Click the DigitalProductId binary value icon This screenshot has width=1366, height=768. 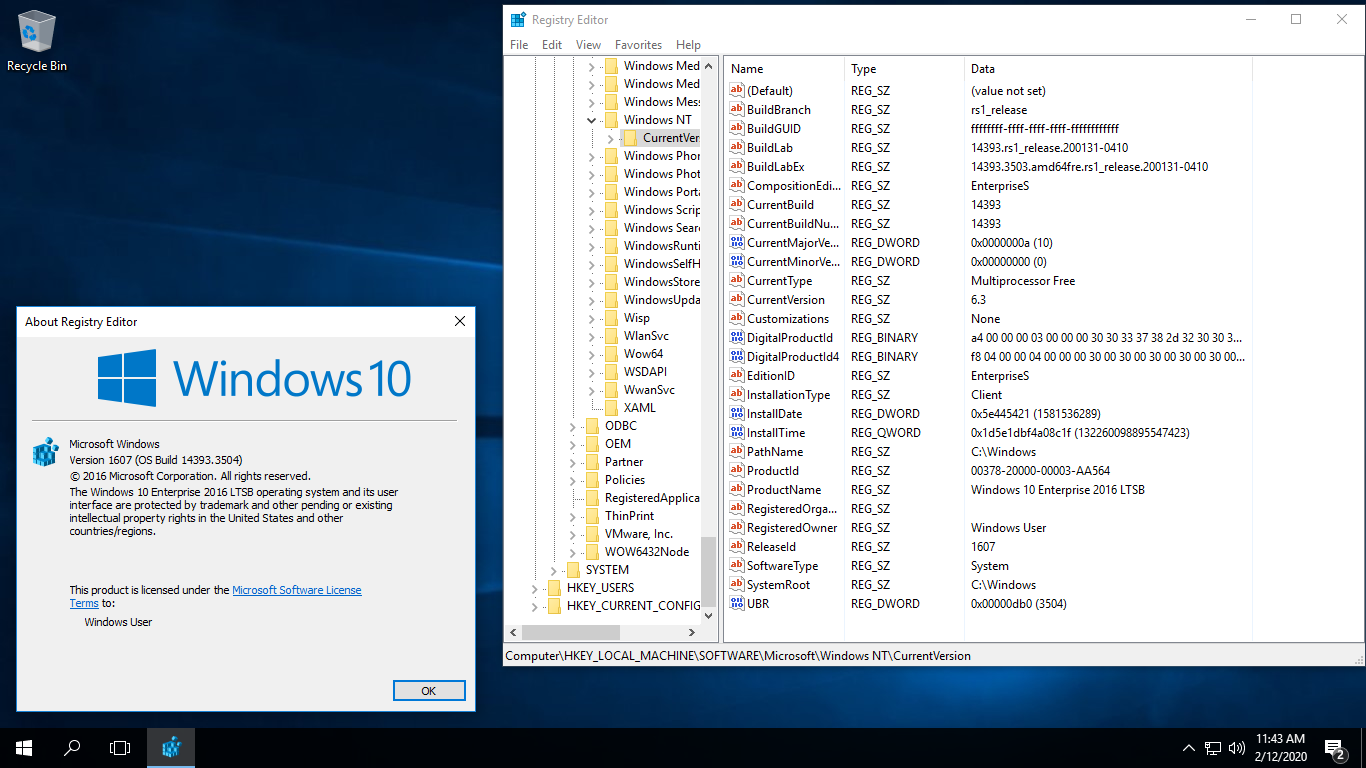[738, 338]
